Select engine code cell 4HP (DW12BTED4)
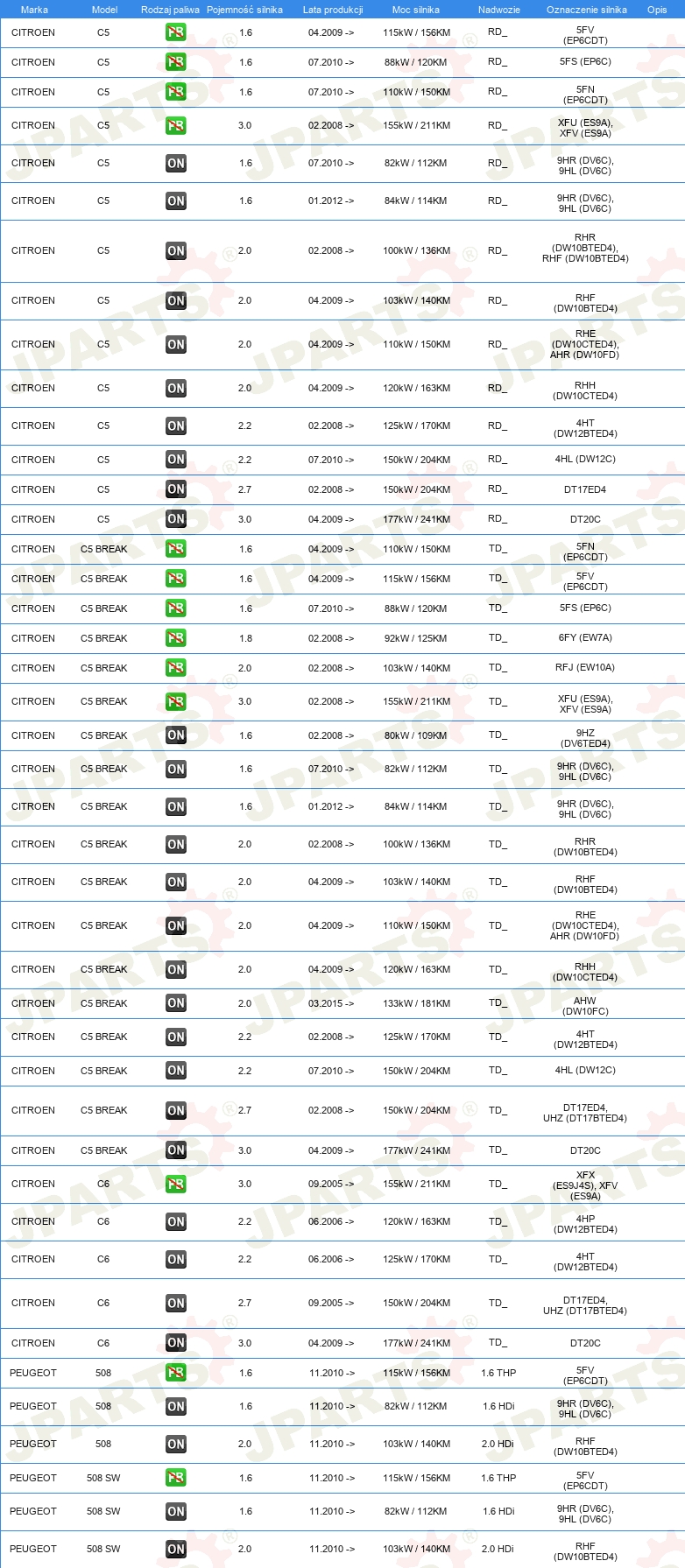The image size is (685, 1568). click(x=585, y=1224)
